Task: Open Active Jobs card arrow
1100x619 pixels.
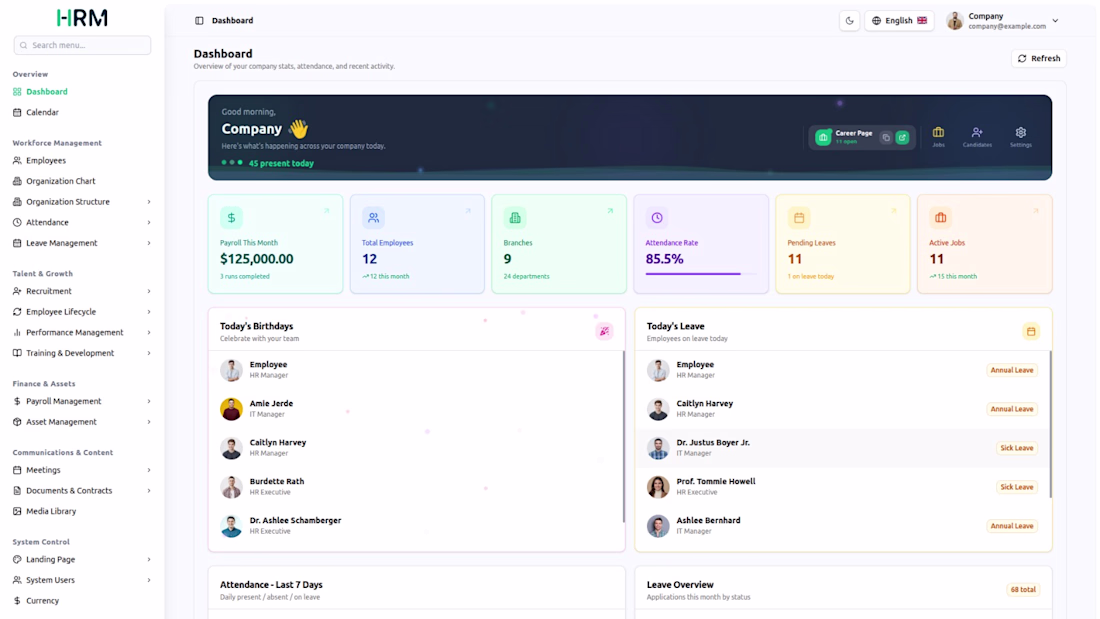Action: (x=1035, y=211)
